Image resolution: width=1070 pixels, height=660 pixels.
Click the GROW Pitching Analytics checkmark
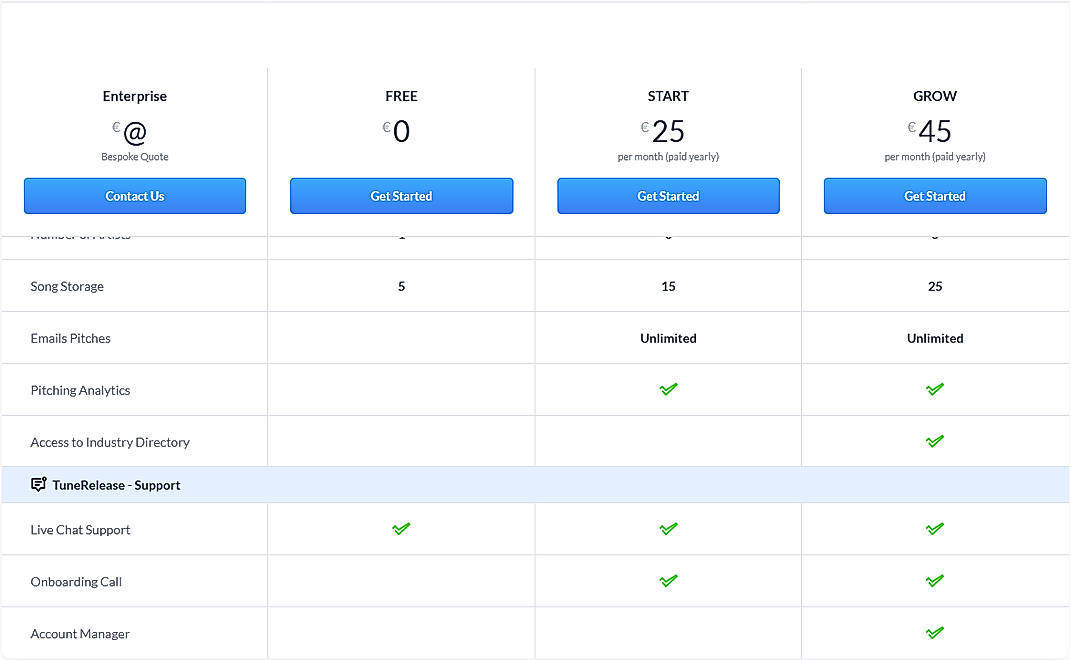(934, 389)
